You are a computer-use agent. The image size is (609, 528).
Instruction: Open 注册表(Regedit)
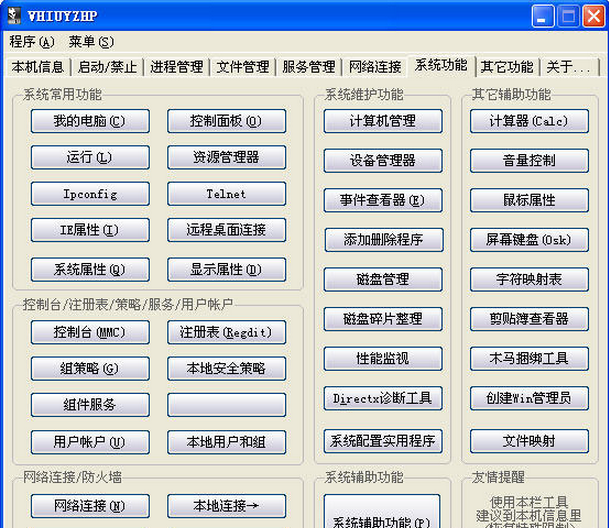226,332
